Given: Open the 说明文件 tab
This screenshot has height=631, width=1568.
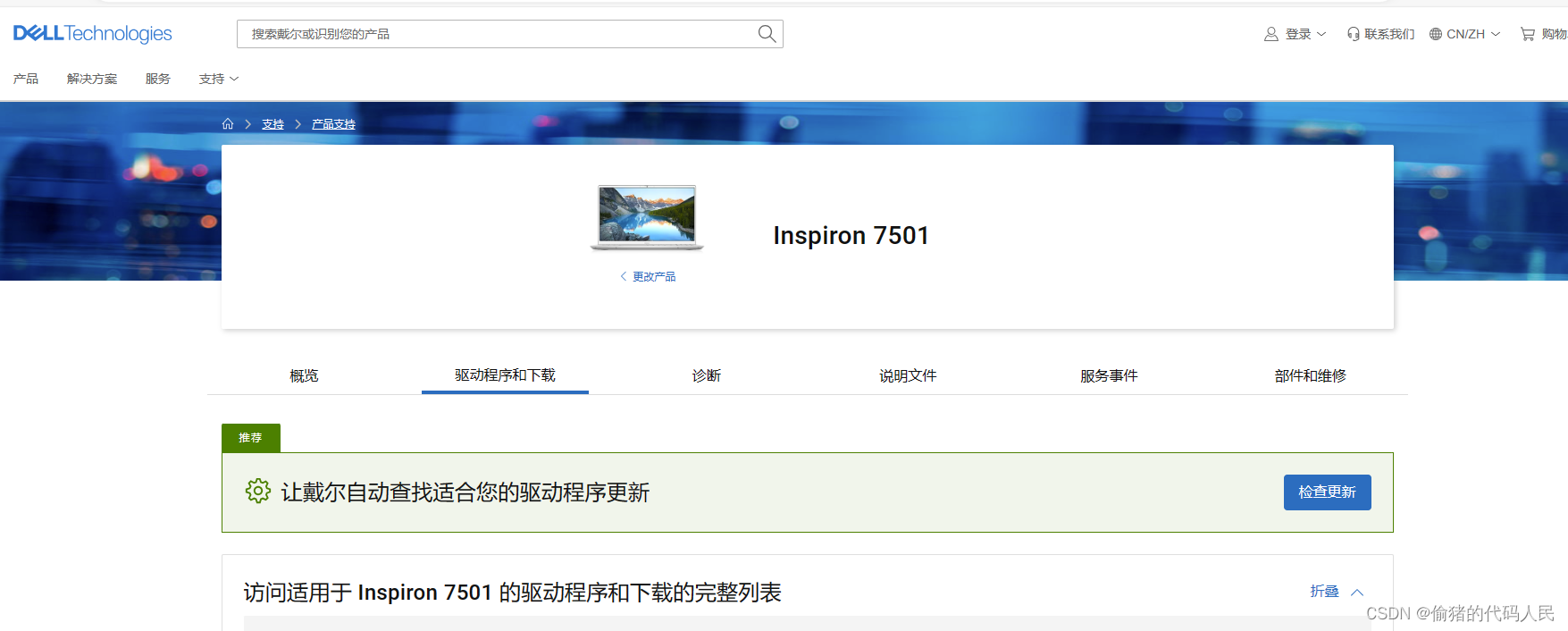Looking at the screenshot, I should pyautogui.click(x=908, y=375).
